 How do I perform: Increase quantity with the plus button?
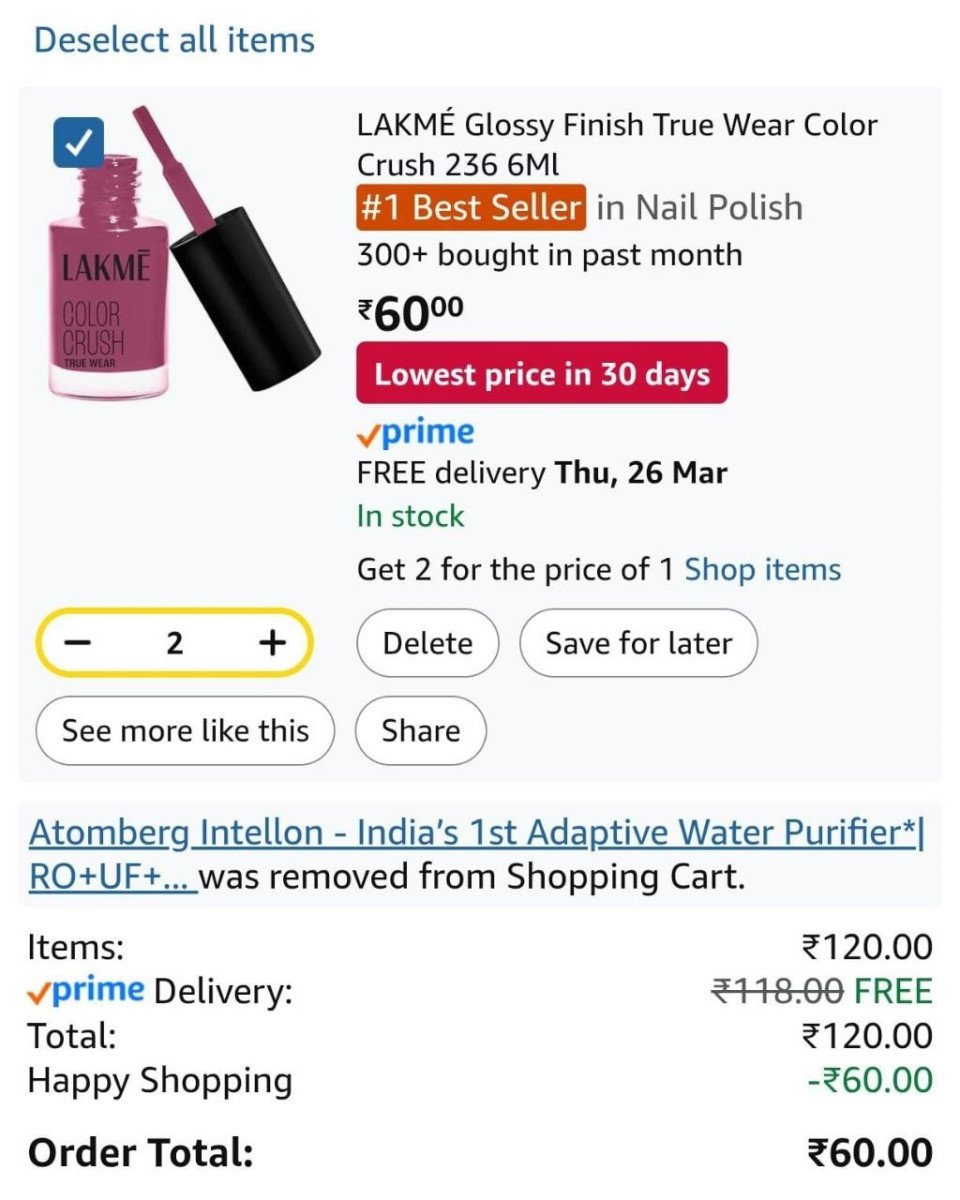tap(271, 643)
